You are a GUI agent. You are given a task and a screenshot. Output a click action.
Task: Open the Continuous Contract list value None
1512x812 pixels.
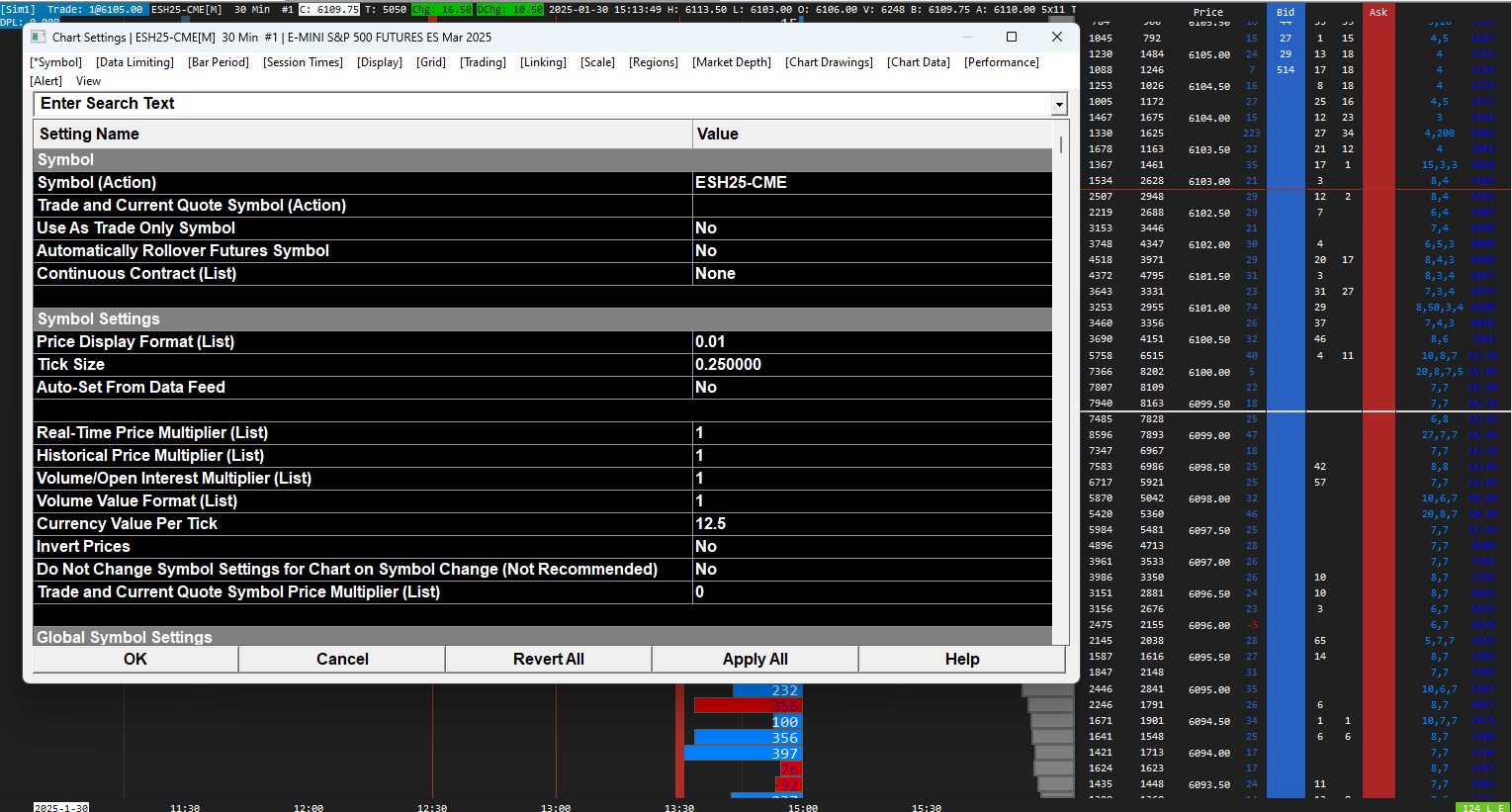[x=872, y=274]
